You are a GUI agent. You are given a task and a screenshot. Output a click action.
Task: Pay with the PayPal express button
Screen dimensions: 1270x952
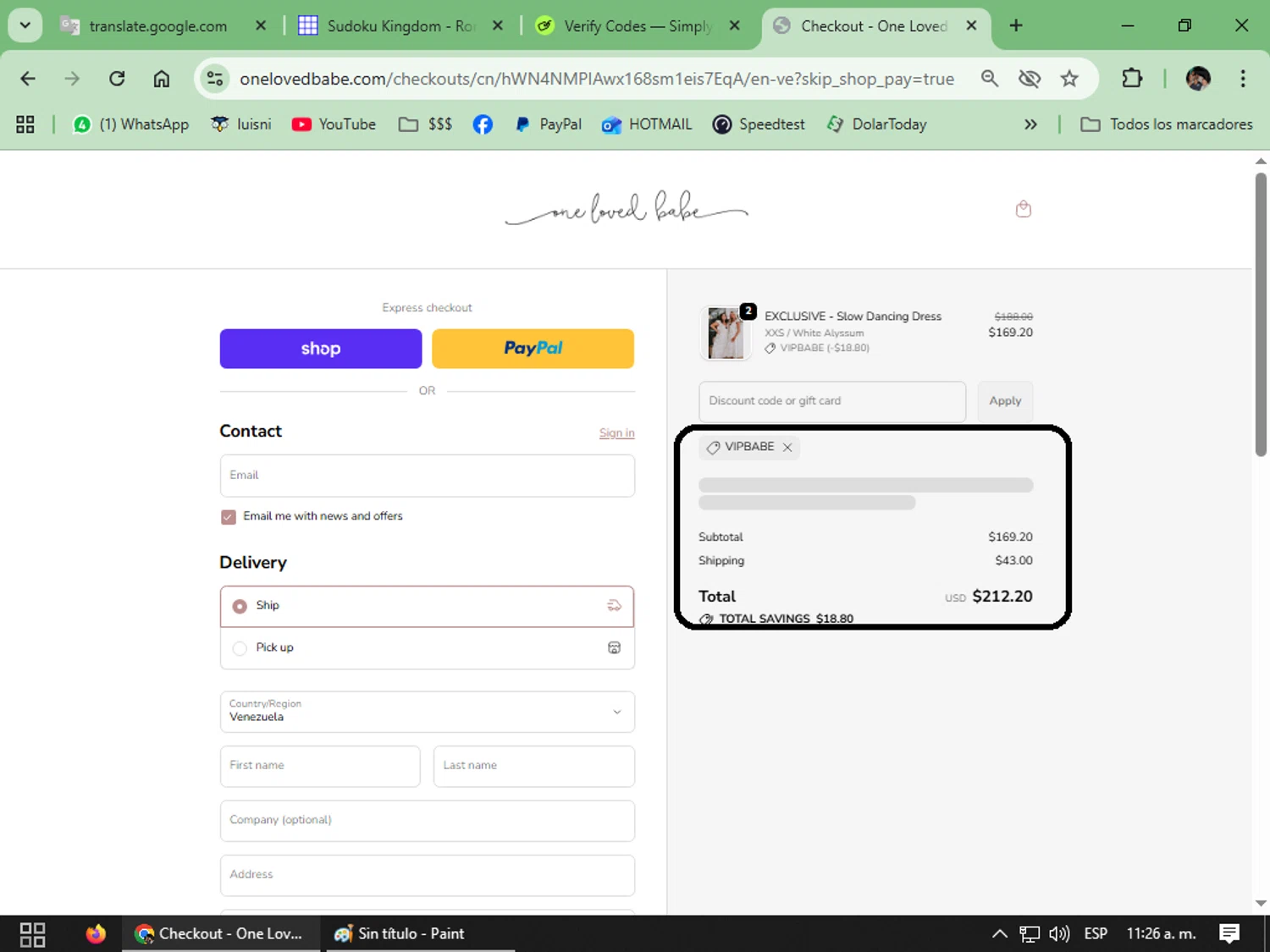533,349
